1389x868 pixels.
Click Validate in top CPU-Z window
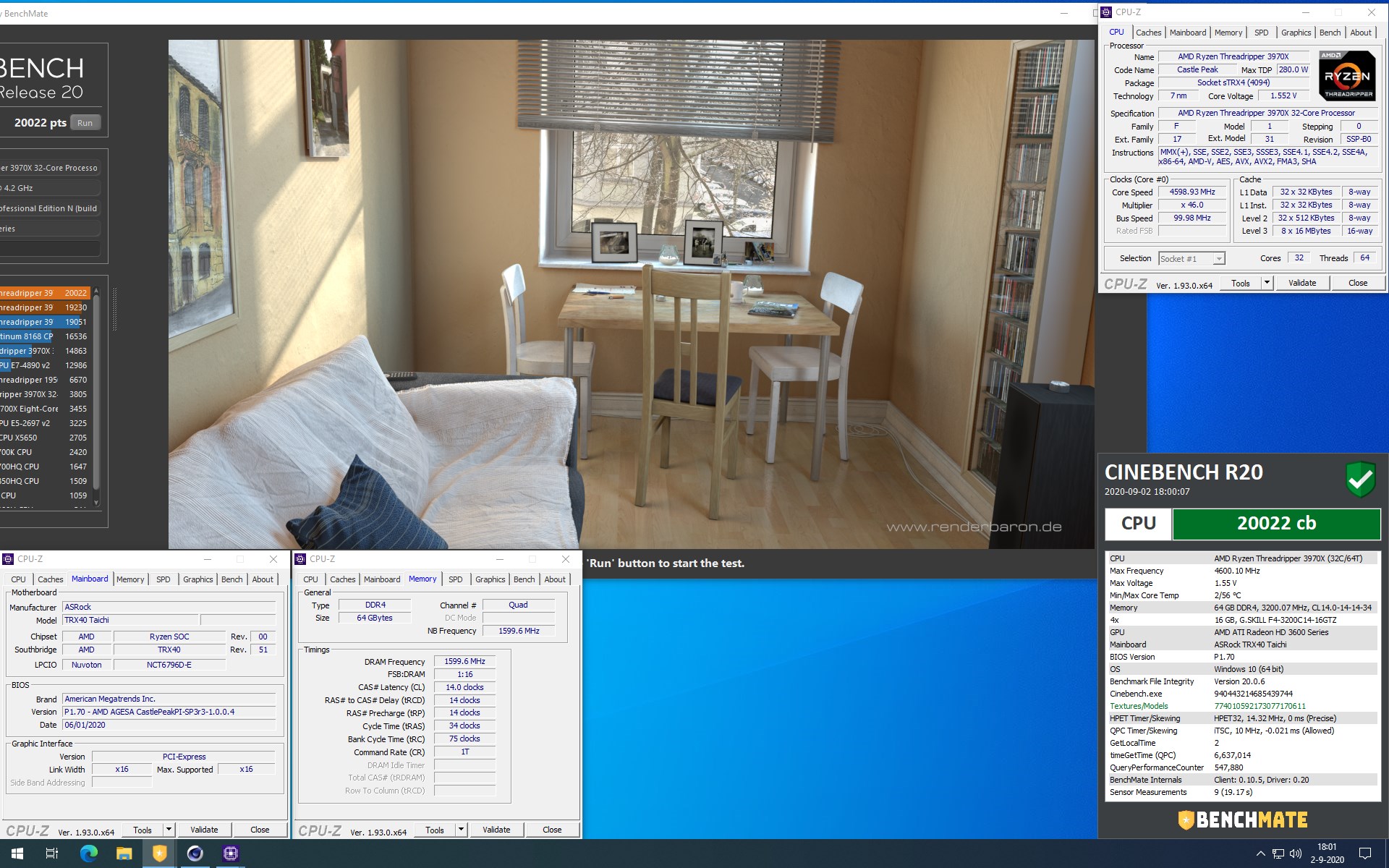point(1302,283)
